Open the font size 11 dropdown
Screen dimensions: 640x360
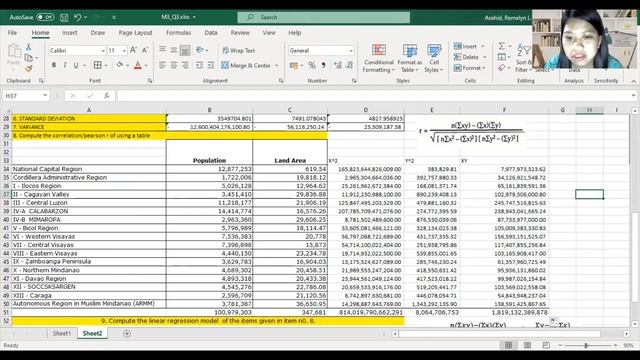124,51
